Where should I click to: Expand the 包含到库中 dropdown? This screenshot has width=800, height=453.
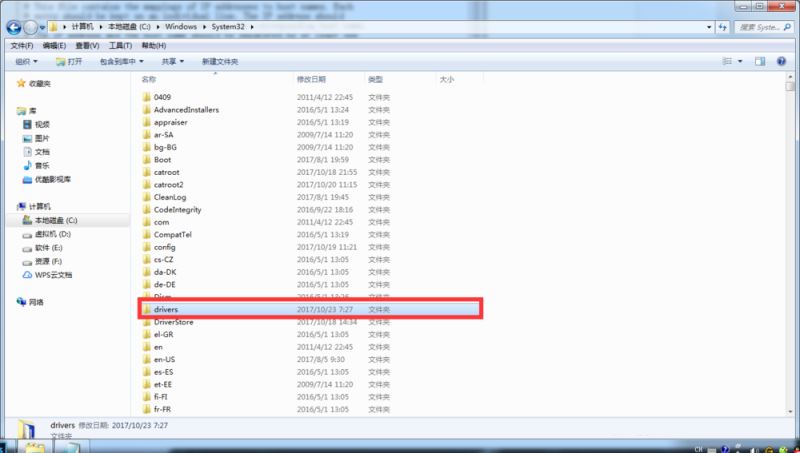(121, 61)
